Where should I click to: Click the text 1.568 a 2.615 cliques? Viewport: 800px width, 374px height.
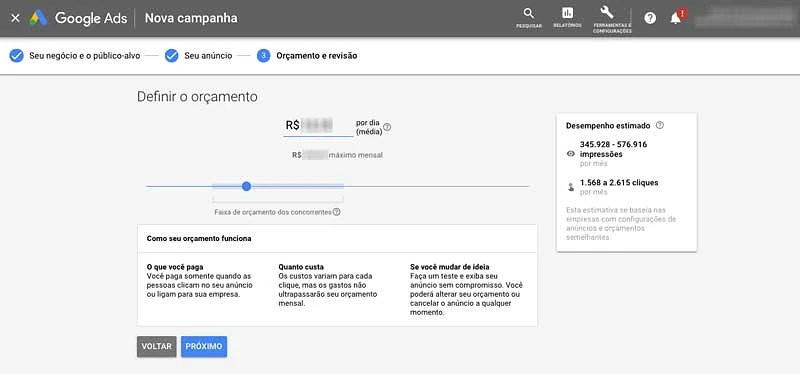pos(619,183)
